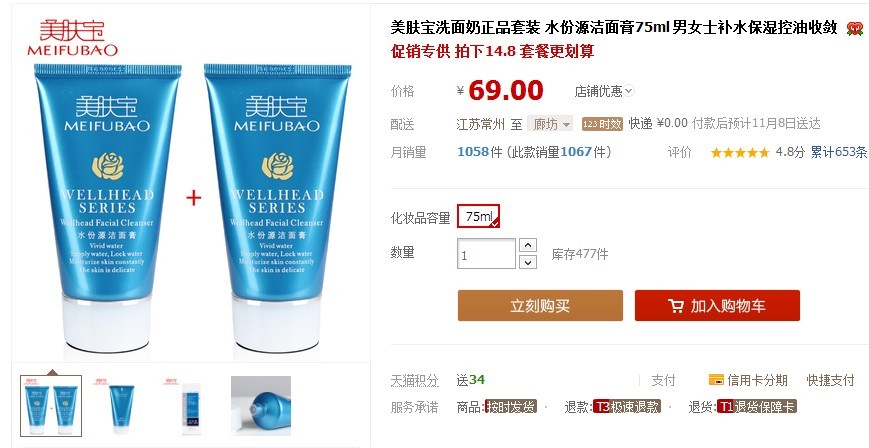Image resolution: width=869 pixels, height=448 pixels.
Task: Click the T3 极速退款 badge
Action: click(x=626, y=407)
